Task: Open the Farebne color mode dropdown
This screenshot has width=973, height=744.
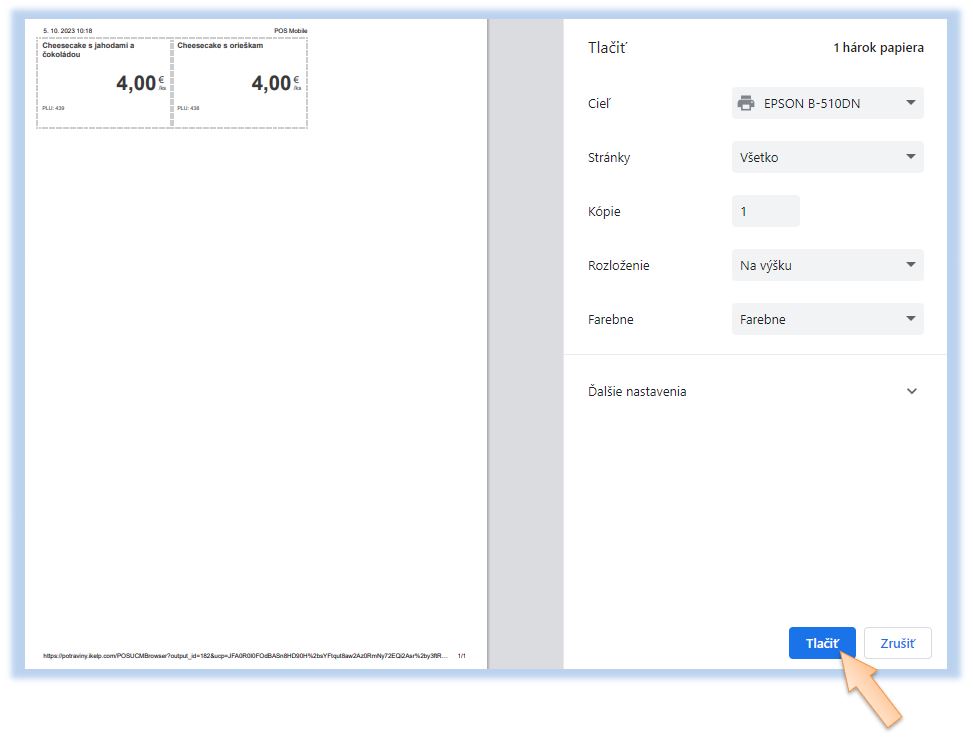Action: 827,319
